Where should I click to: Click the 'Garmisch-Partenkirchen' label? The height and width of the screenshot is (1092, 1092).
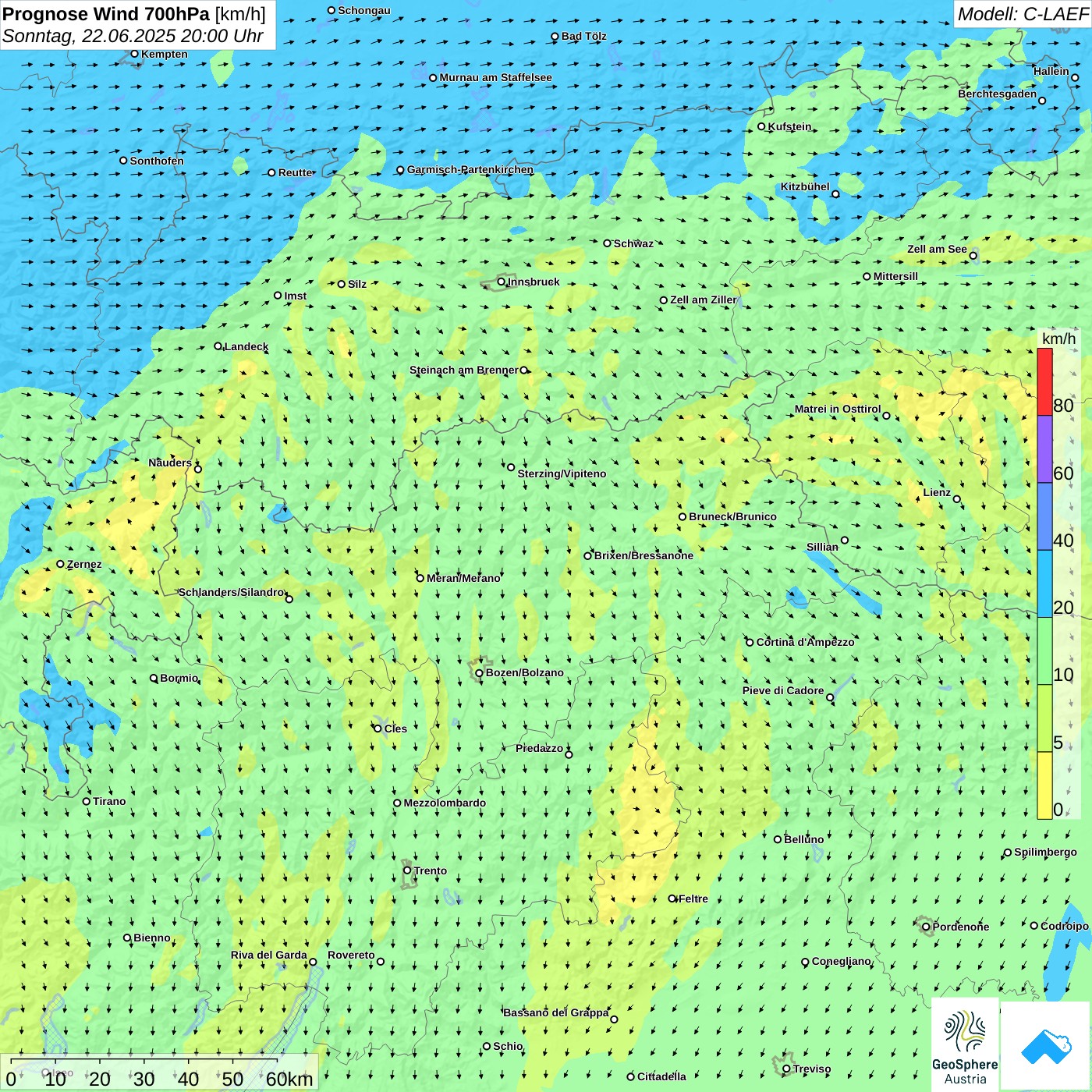470,169
